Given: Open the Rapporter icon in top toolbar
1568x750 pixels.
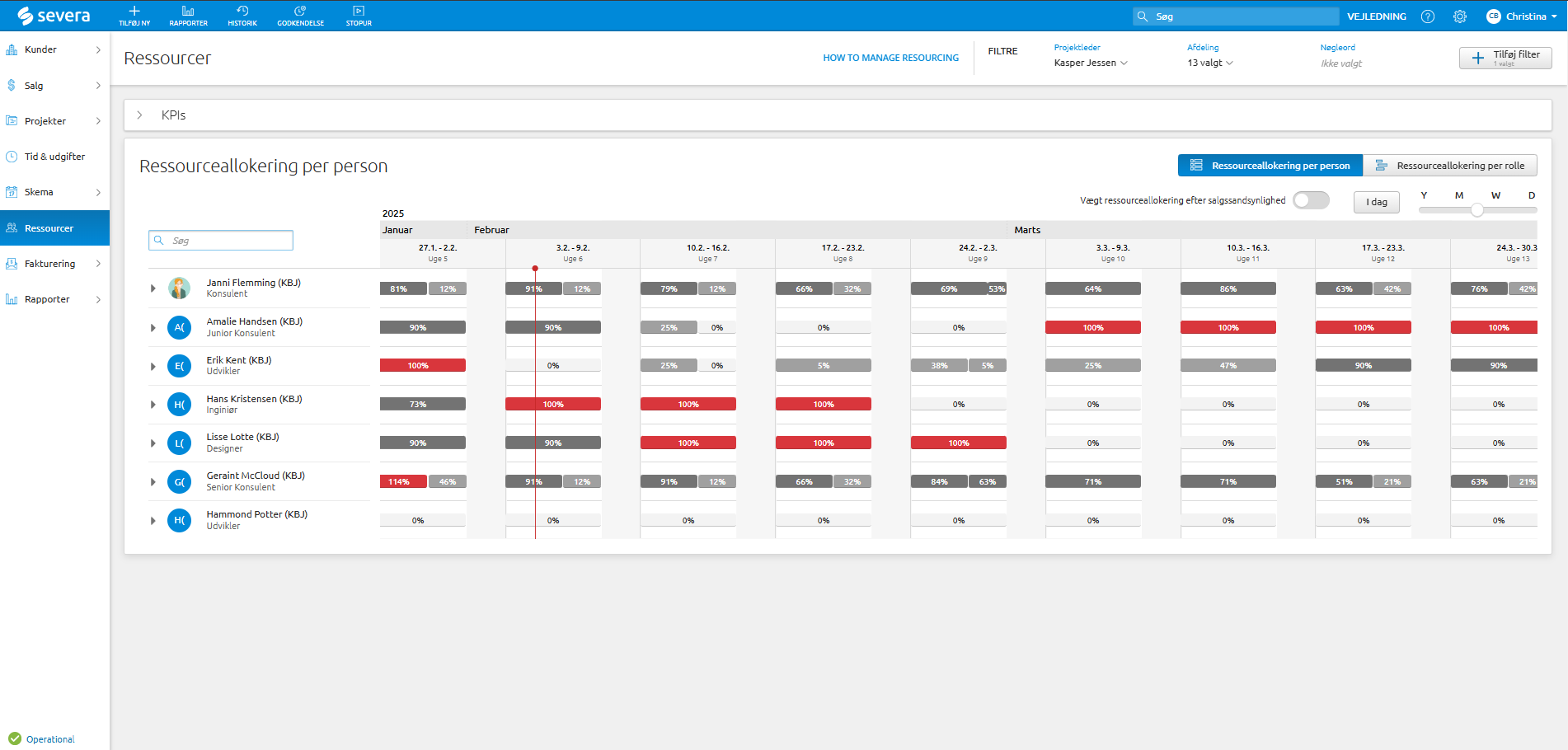Looking at the screenshot, I should (188, 12).
